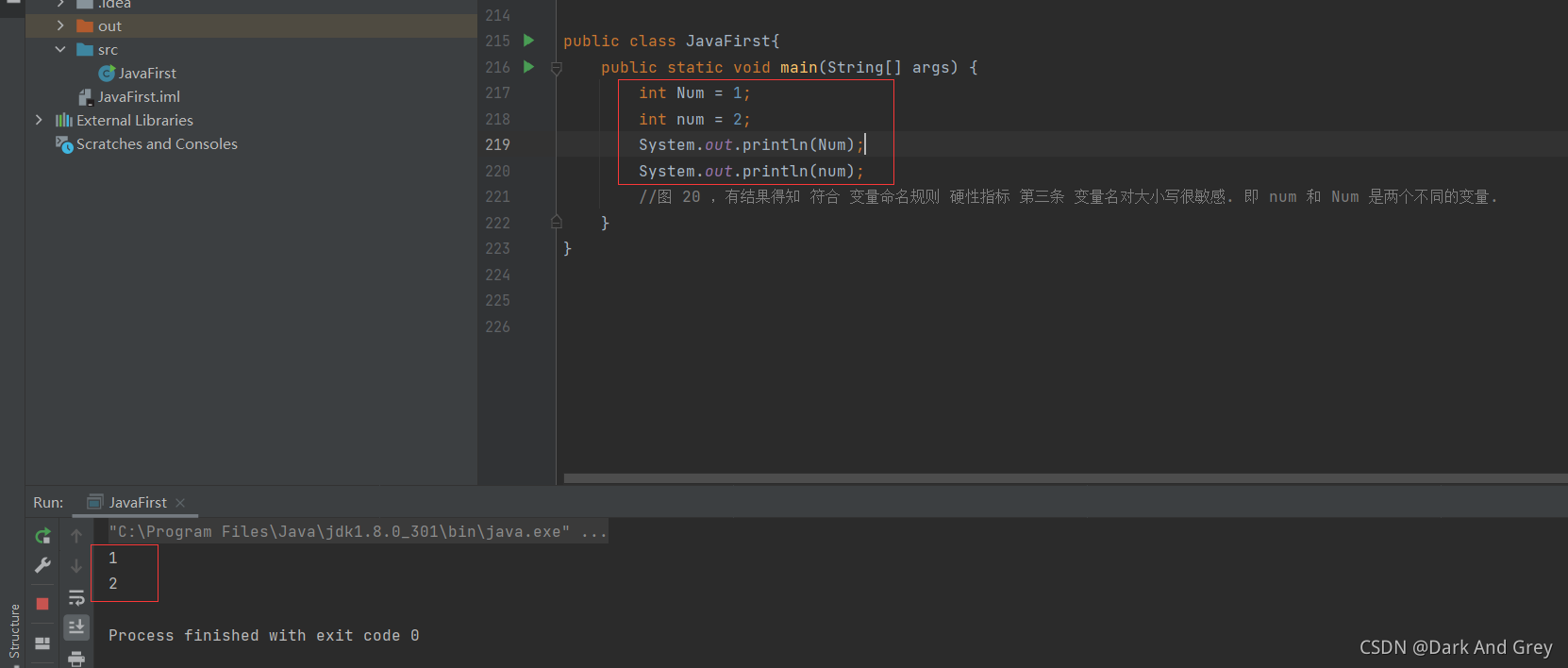Click the JavaFirst class icon in tree

pyautogui.click(x=107, y=73)
